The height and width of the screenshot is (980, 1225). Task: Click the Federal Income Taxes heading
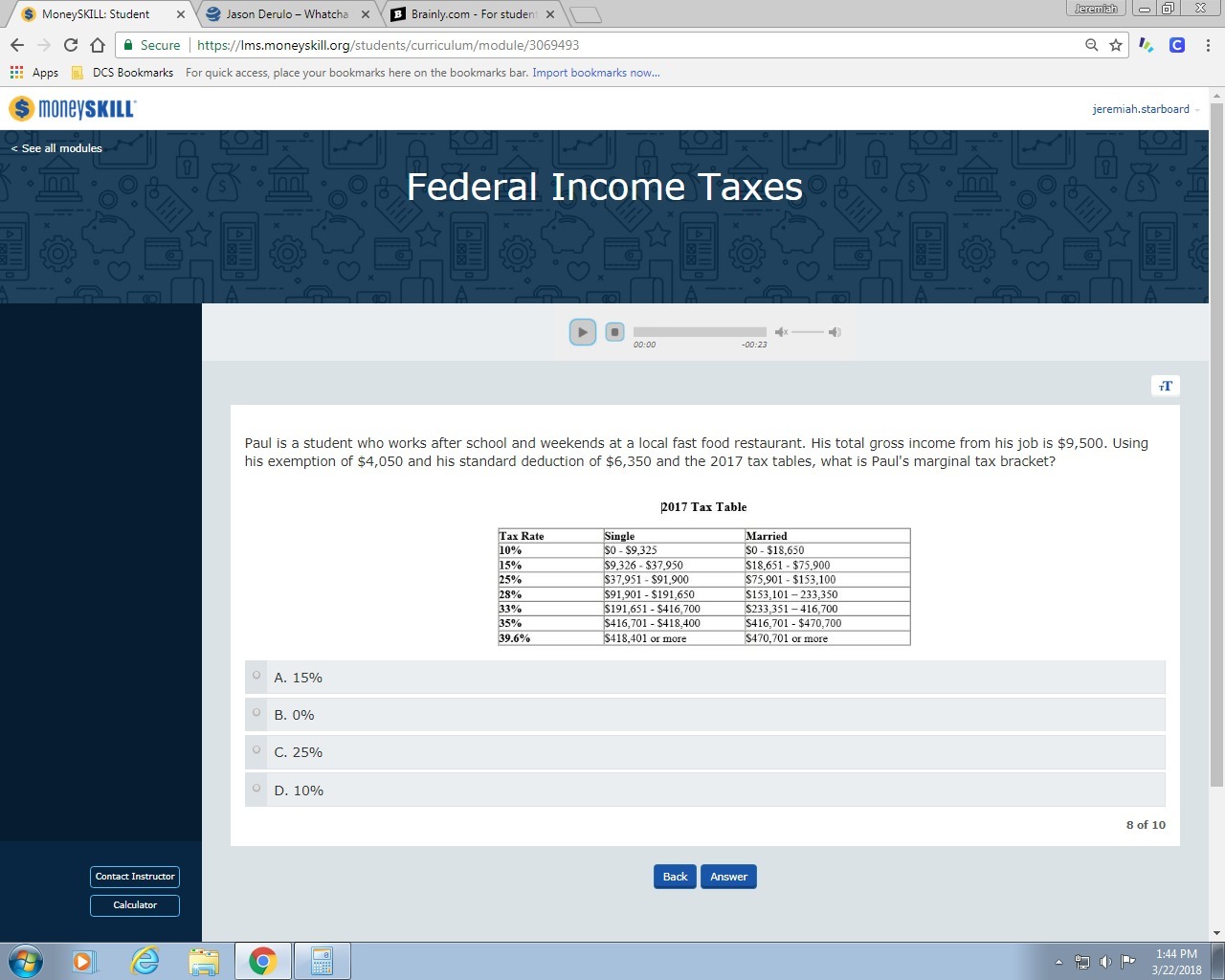605,187
